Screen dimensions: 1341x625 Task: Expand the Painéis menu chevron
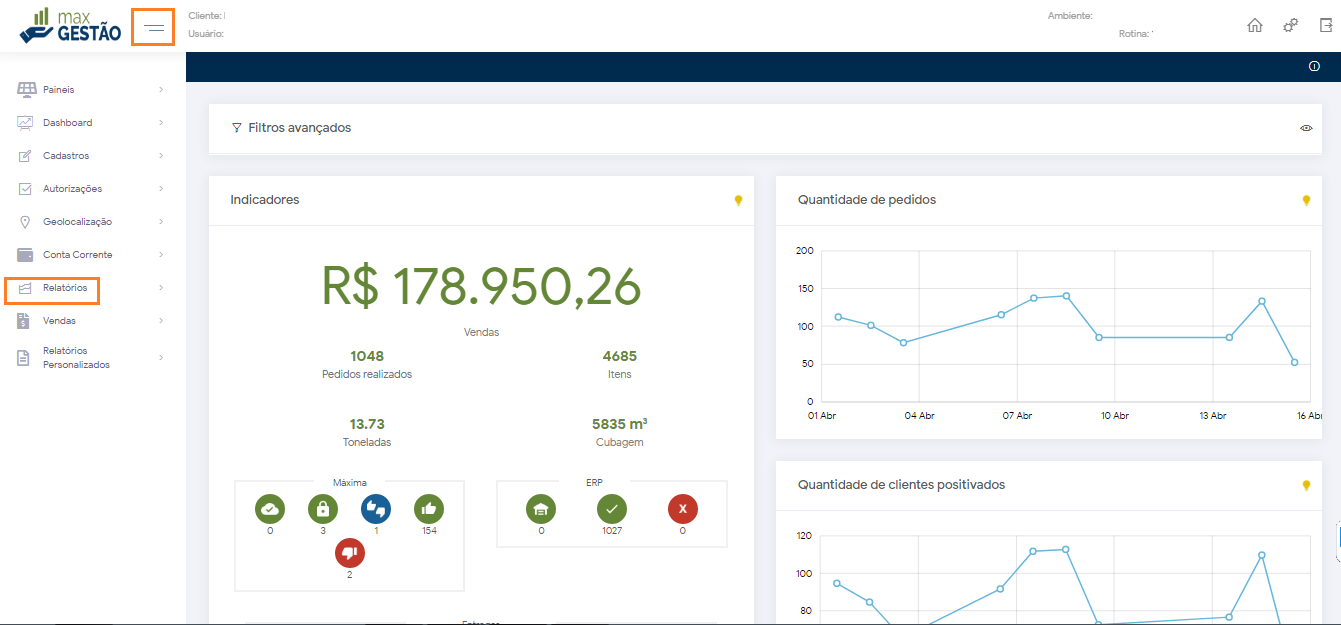pos(161,90)
